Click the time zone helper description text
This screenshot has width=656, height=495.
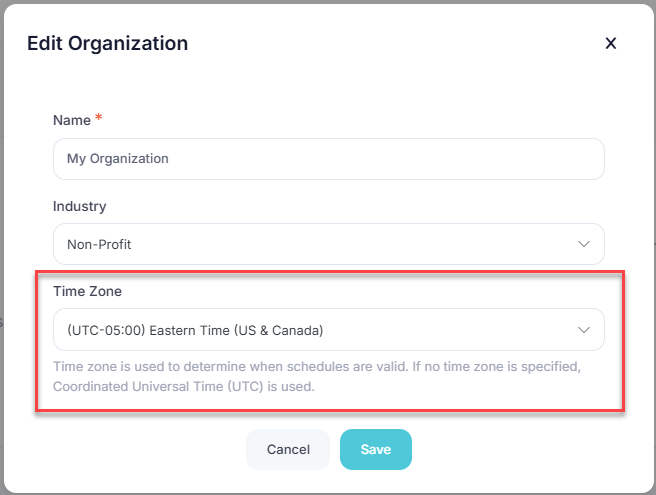[316, 367]
